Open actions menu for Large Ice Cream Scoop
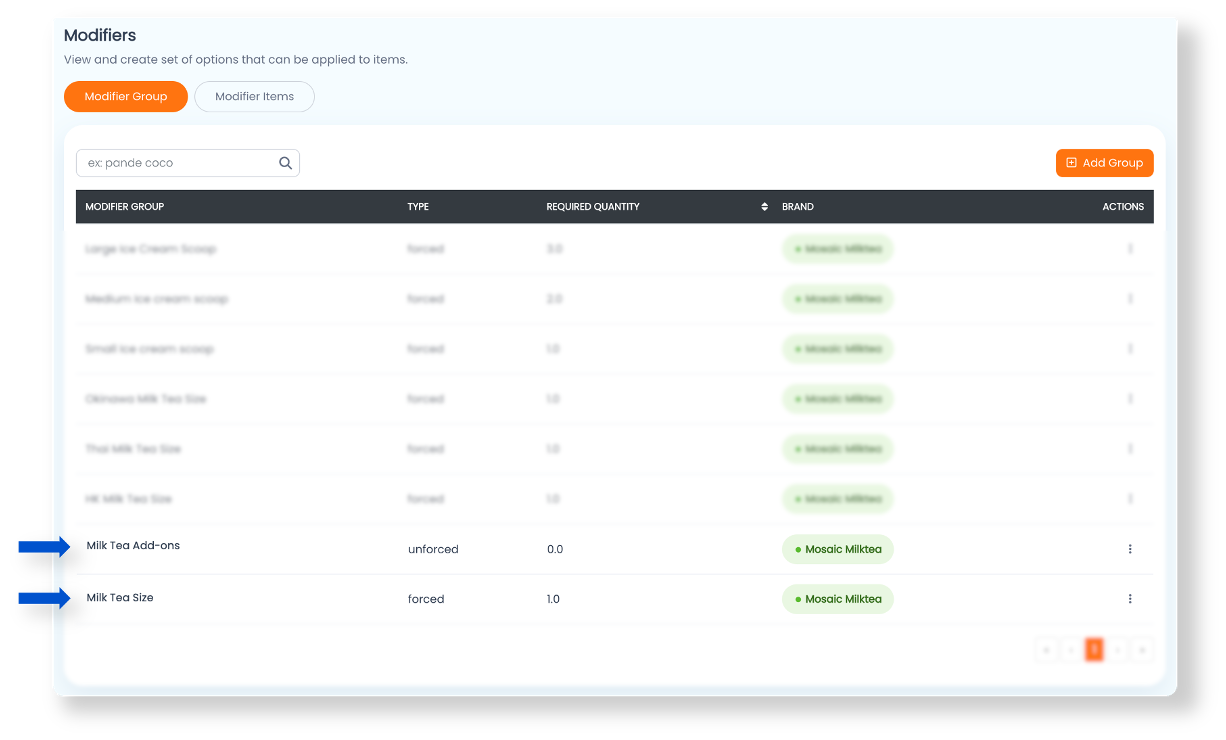The width and height of the screenshot is (1226, 740). 1130,249
